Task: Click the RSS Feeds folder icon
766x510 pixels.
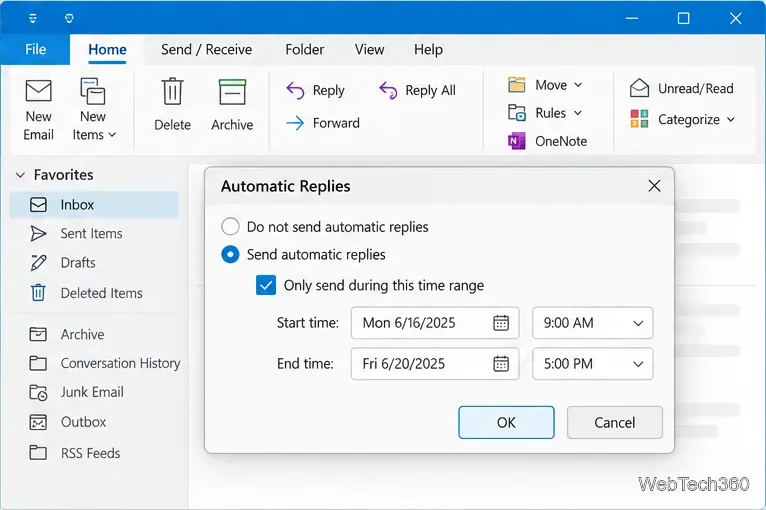Action: (x=38, y=453)
